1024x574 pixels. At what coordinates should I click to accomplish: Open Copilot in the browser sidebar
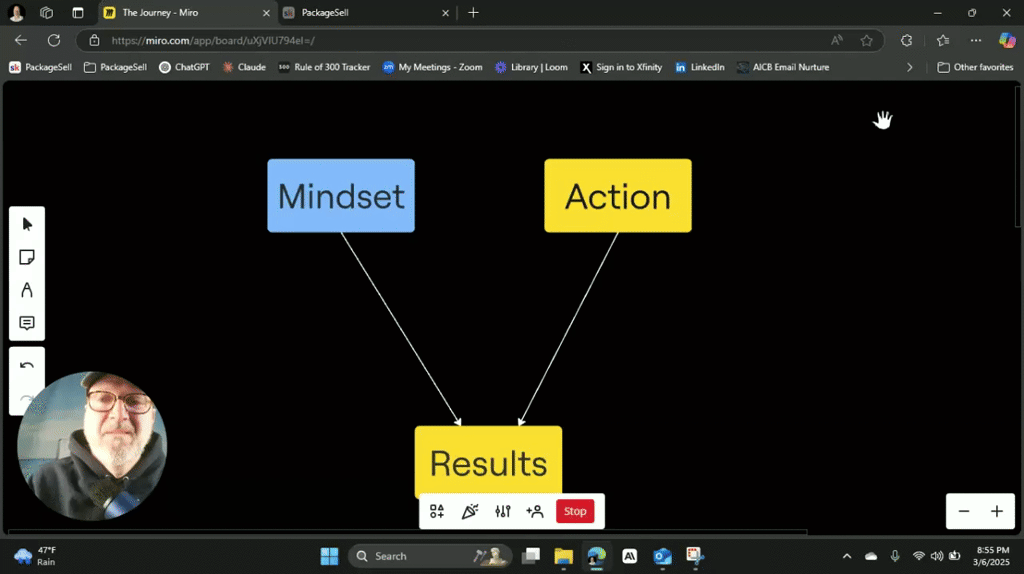1007,40
